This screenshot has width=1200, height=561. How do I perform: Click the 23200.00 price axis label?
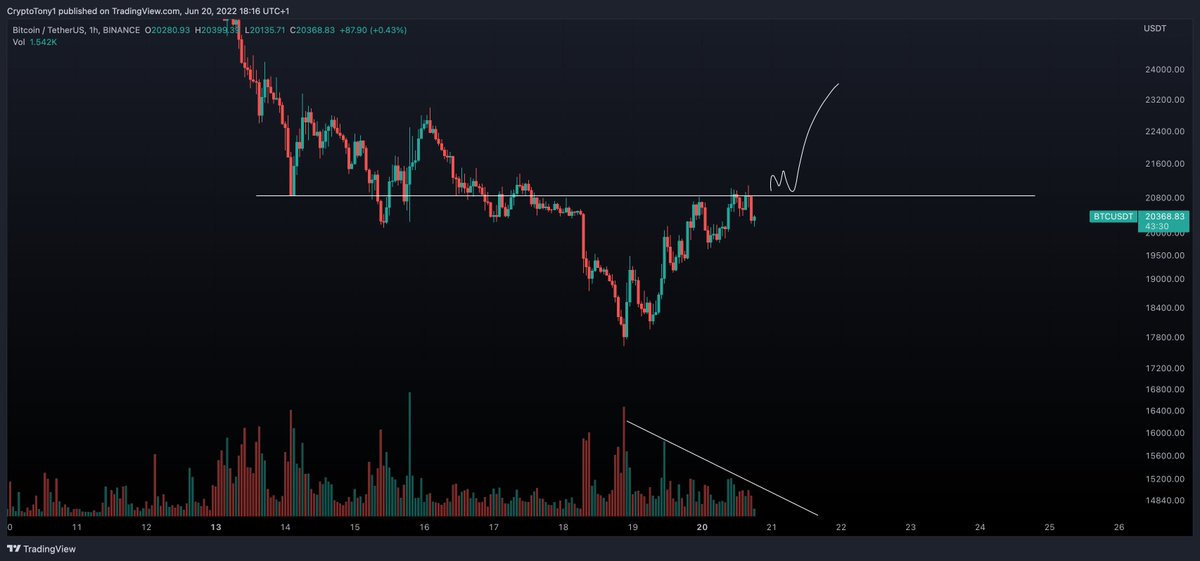coord(1167,101)
